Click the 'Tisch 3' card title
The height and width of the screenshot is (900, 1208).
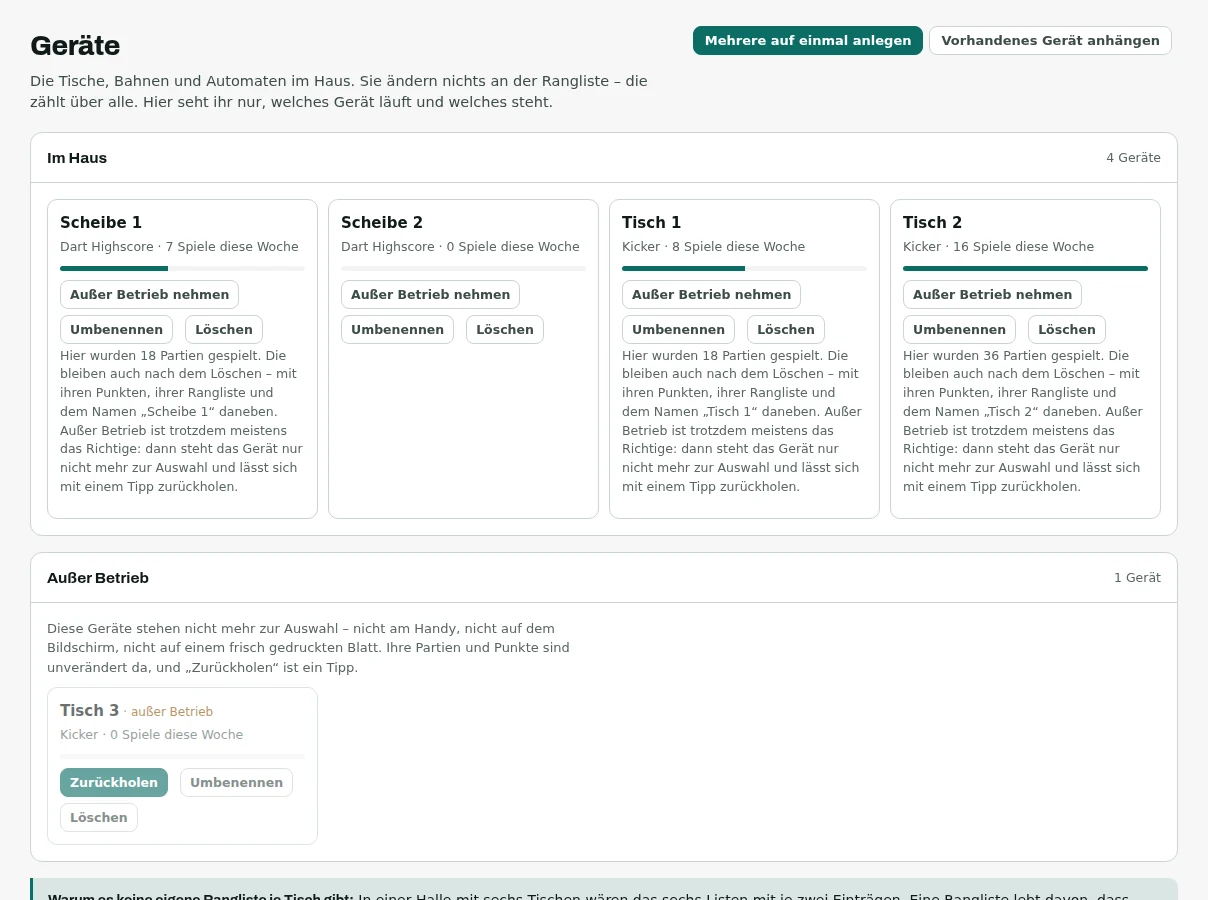pyautogui.click(x=89, y=710)
